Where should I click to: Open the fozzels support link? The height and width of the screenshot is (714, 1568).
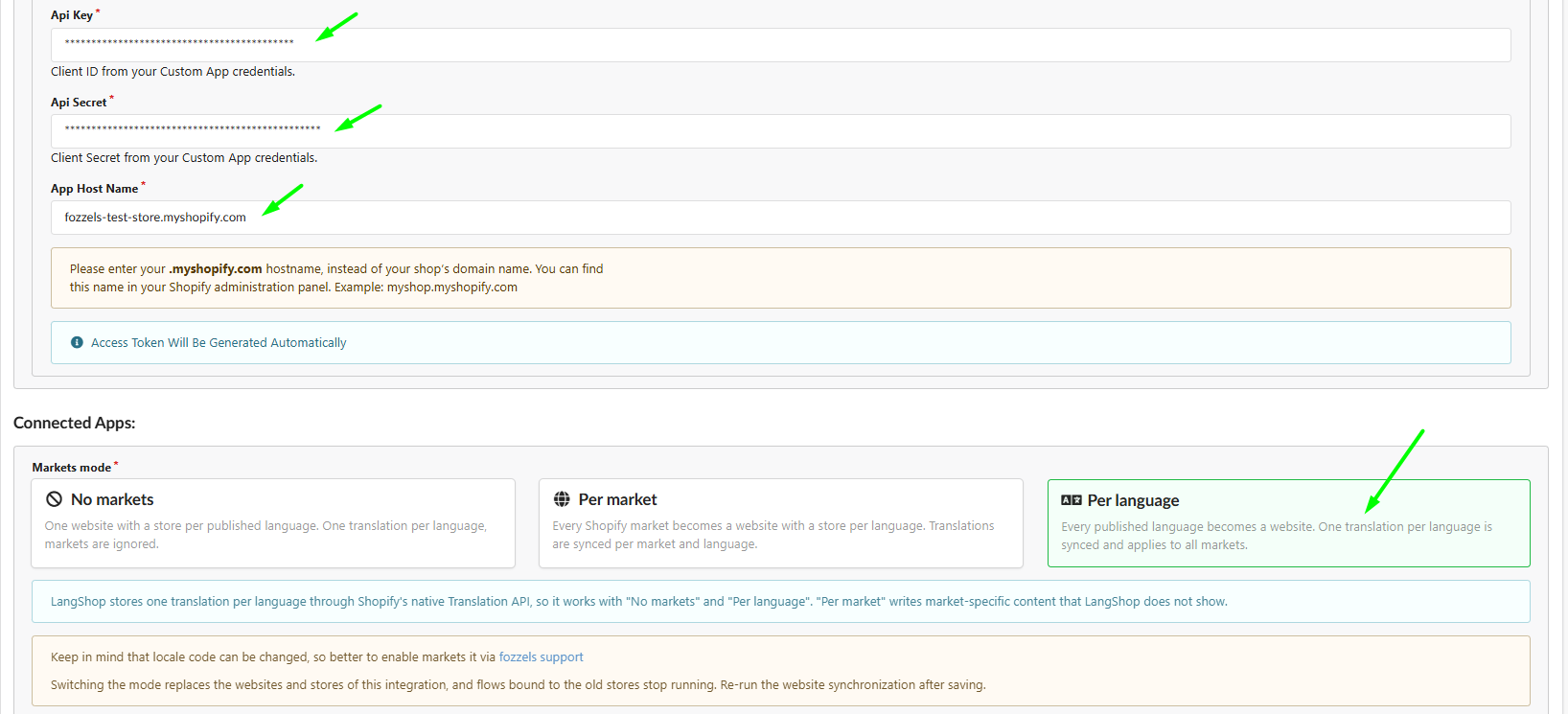(x=541, y=657)
